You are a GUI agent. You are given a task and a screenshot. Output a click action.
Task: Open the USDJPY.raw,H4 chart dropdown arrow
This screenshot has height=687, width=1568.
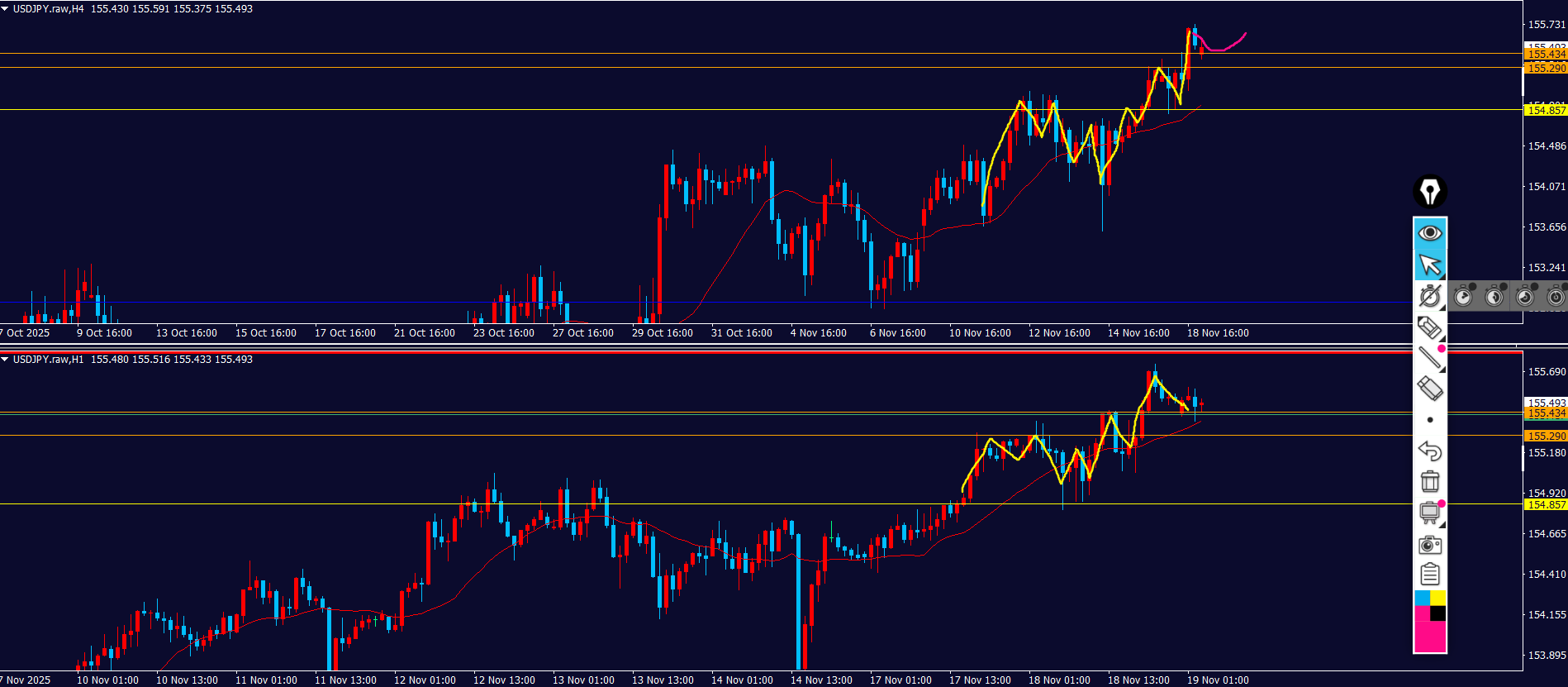[5, 9]
